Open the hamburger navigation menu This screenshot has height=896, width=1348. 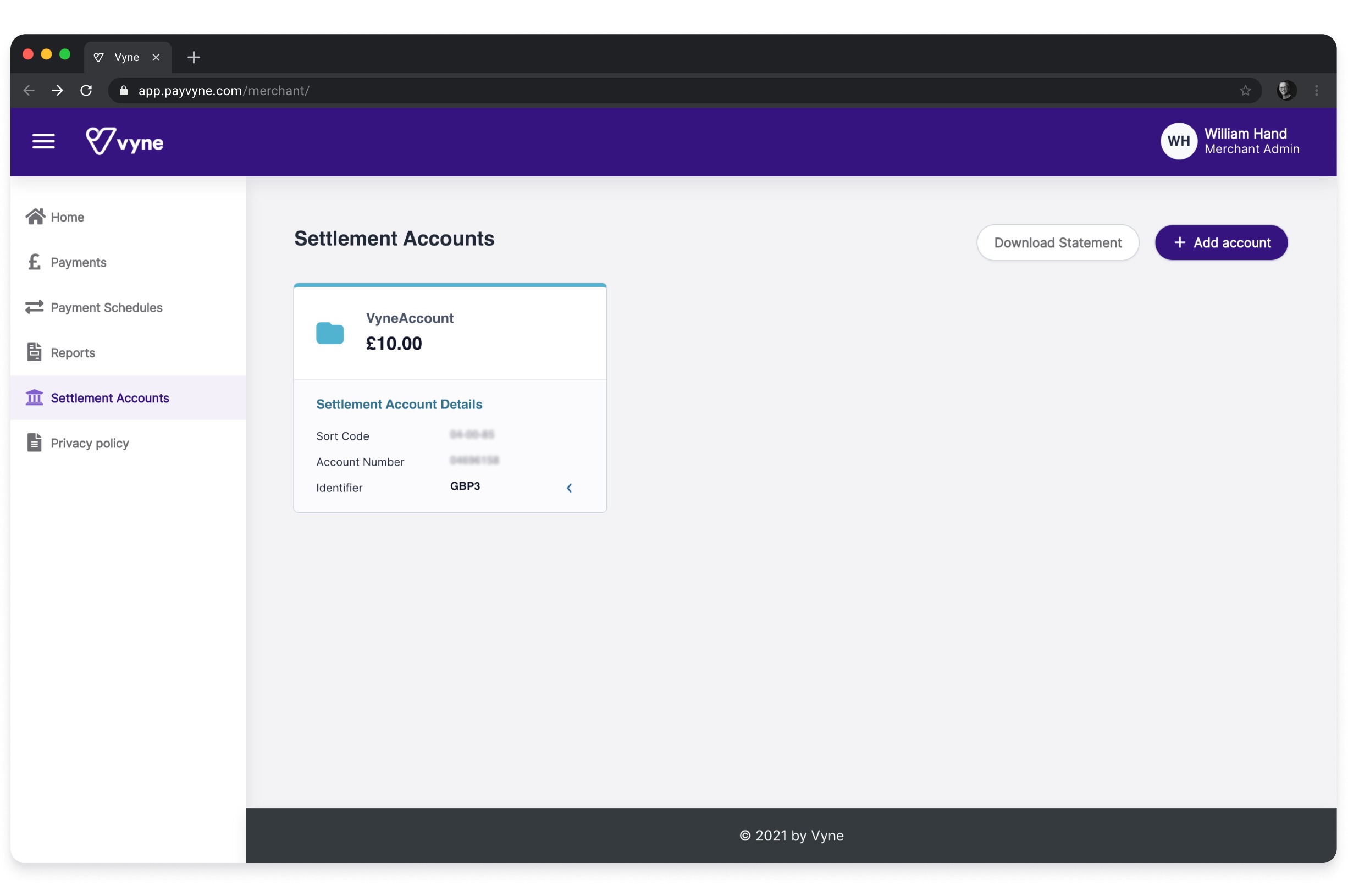(43, 141)
